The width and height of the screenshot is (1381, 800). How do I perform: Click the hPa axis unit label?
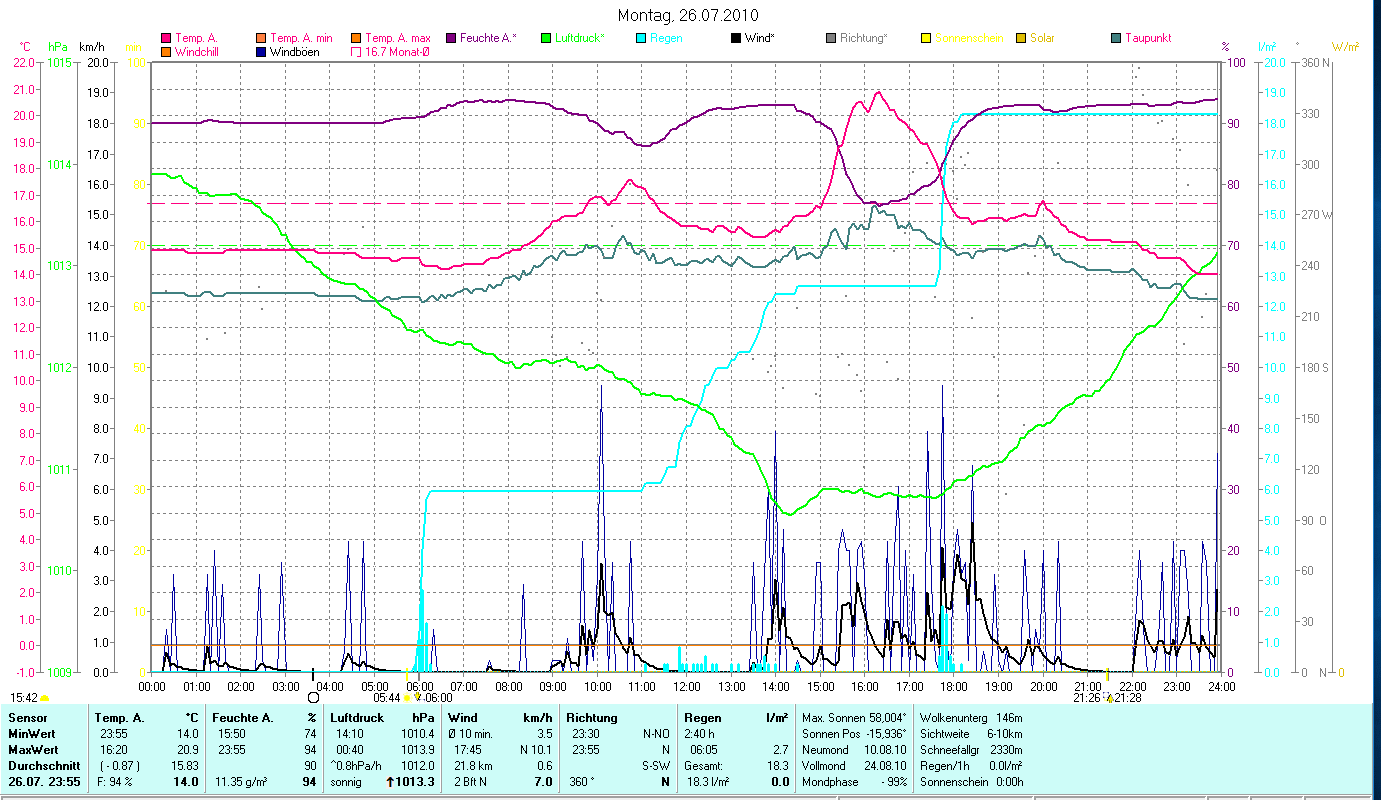pos(59,47)
